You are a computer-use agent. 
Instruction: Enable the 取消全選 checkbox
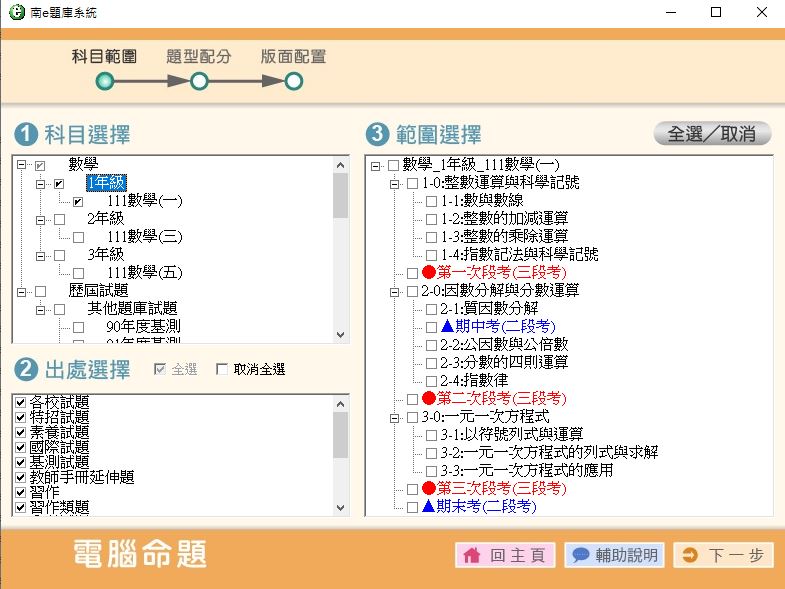(x=222, y=370)
